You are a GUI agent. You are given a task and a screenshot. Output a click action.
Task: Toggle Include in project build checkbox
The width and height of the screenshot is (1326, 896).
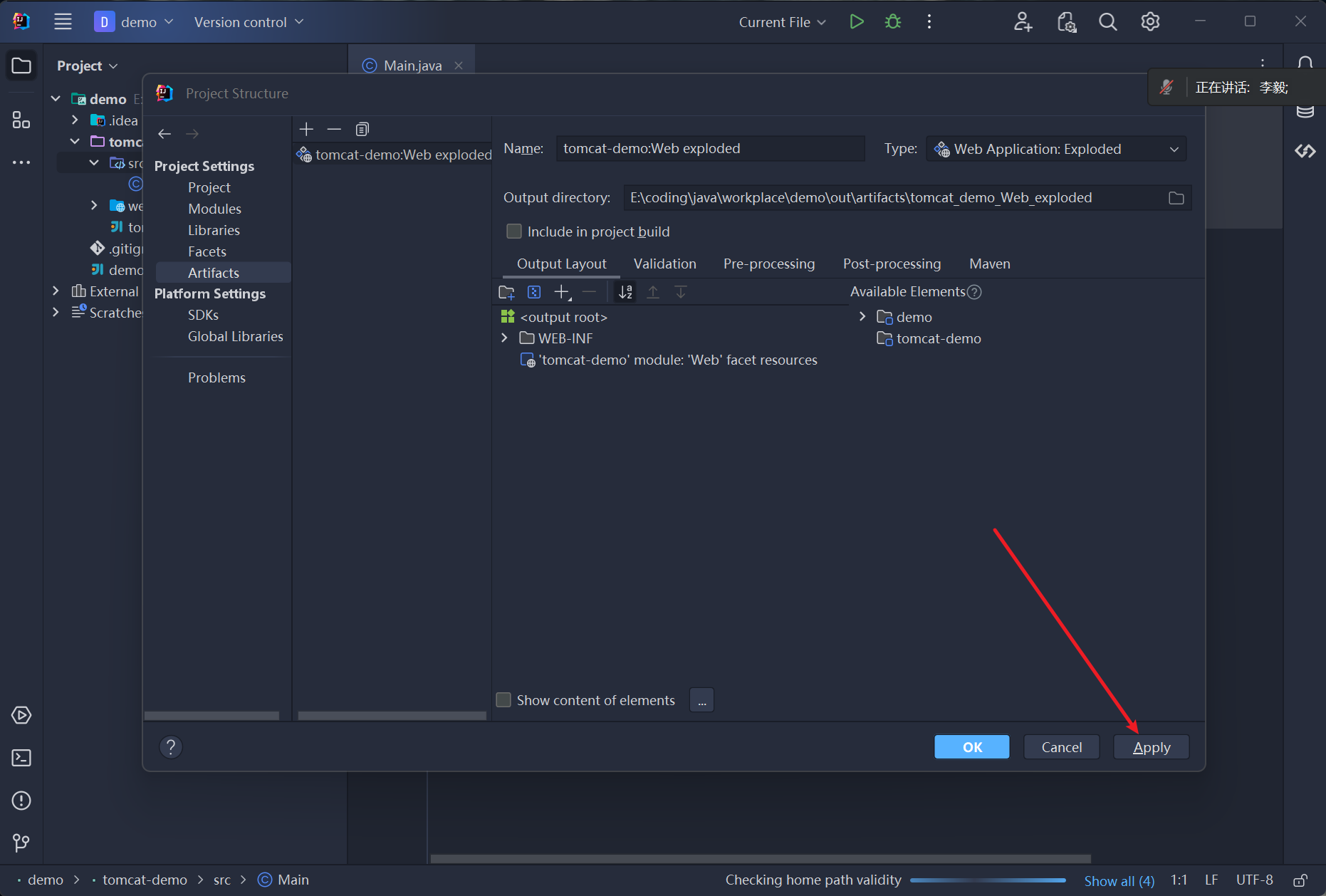513,231
